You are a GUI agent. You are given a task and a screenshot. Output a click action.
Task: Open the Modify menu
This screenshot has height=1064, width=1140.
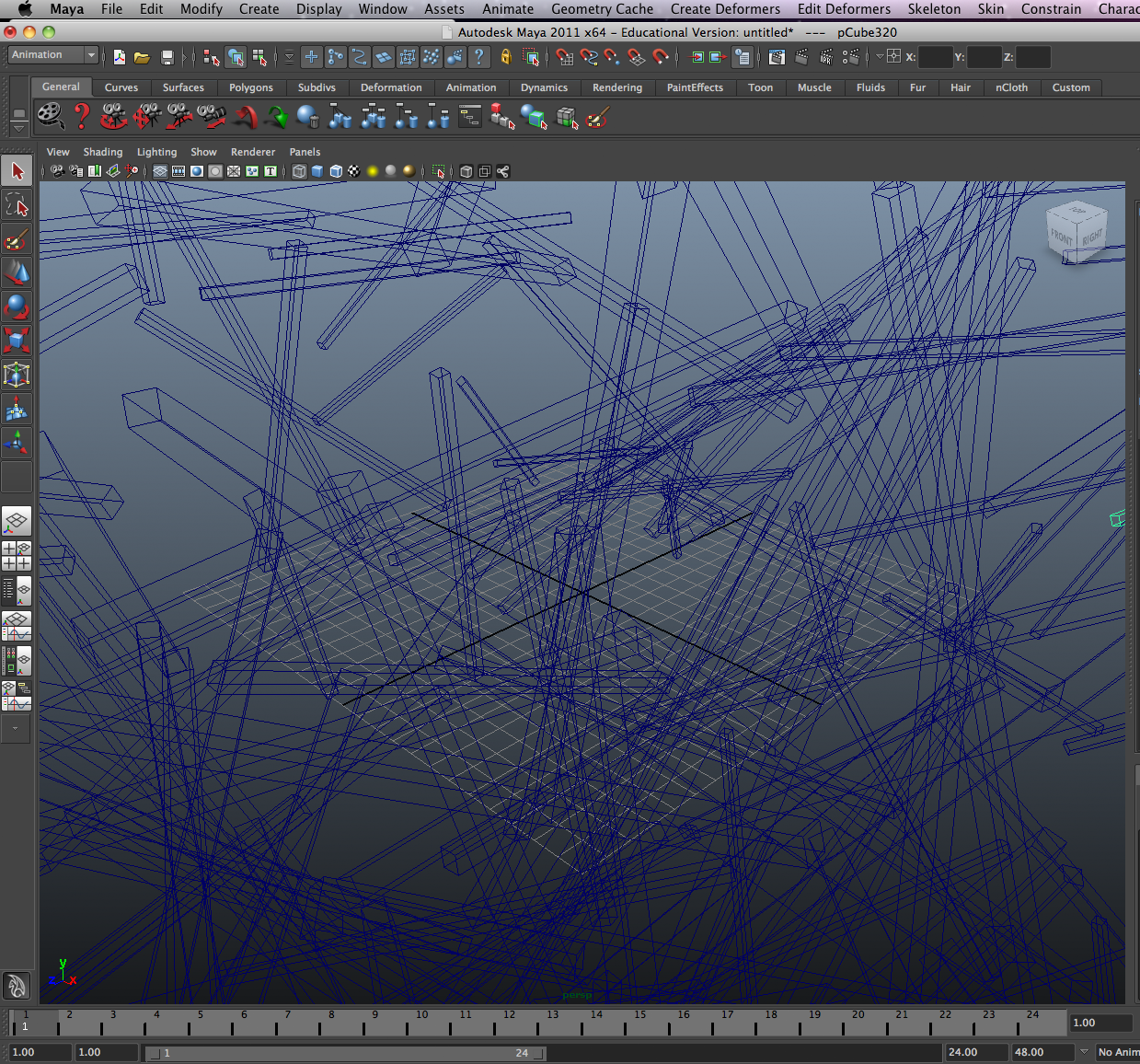click(x=201, y=9)
